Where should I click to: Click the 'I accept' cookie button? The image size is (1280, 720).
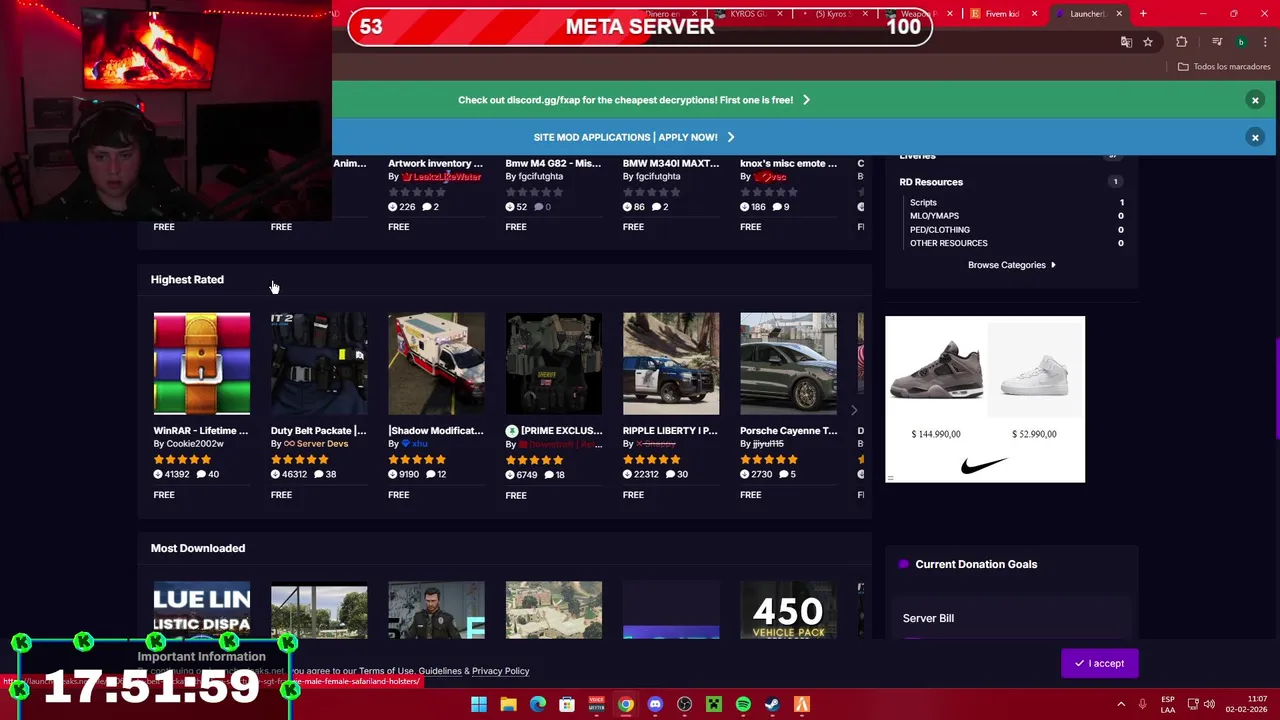click(x=1100, y=663)
